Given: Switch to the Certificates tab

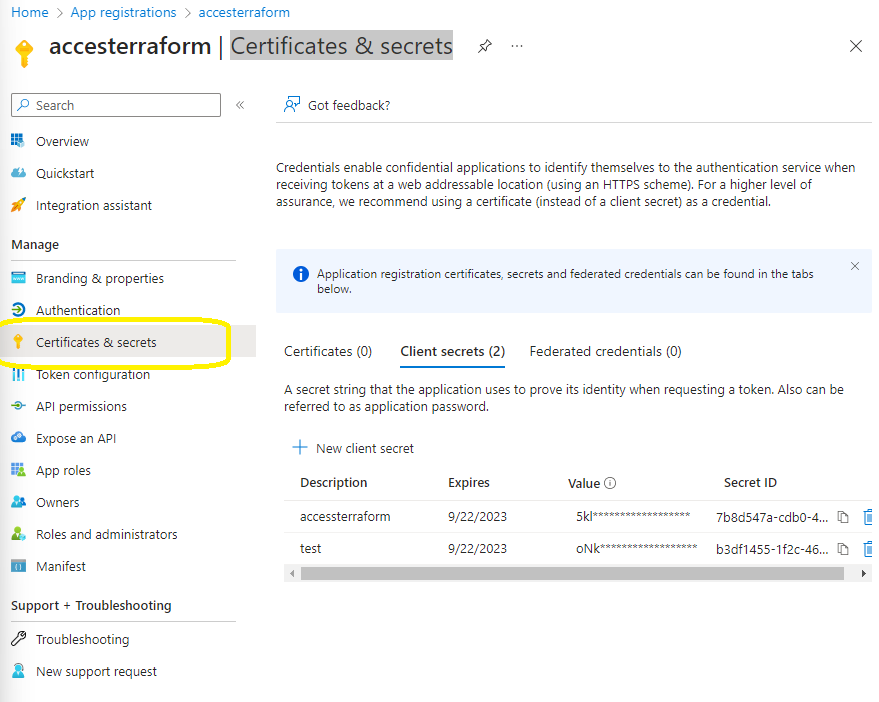Looking at the screenshot, I should pos(328,351).
